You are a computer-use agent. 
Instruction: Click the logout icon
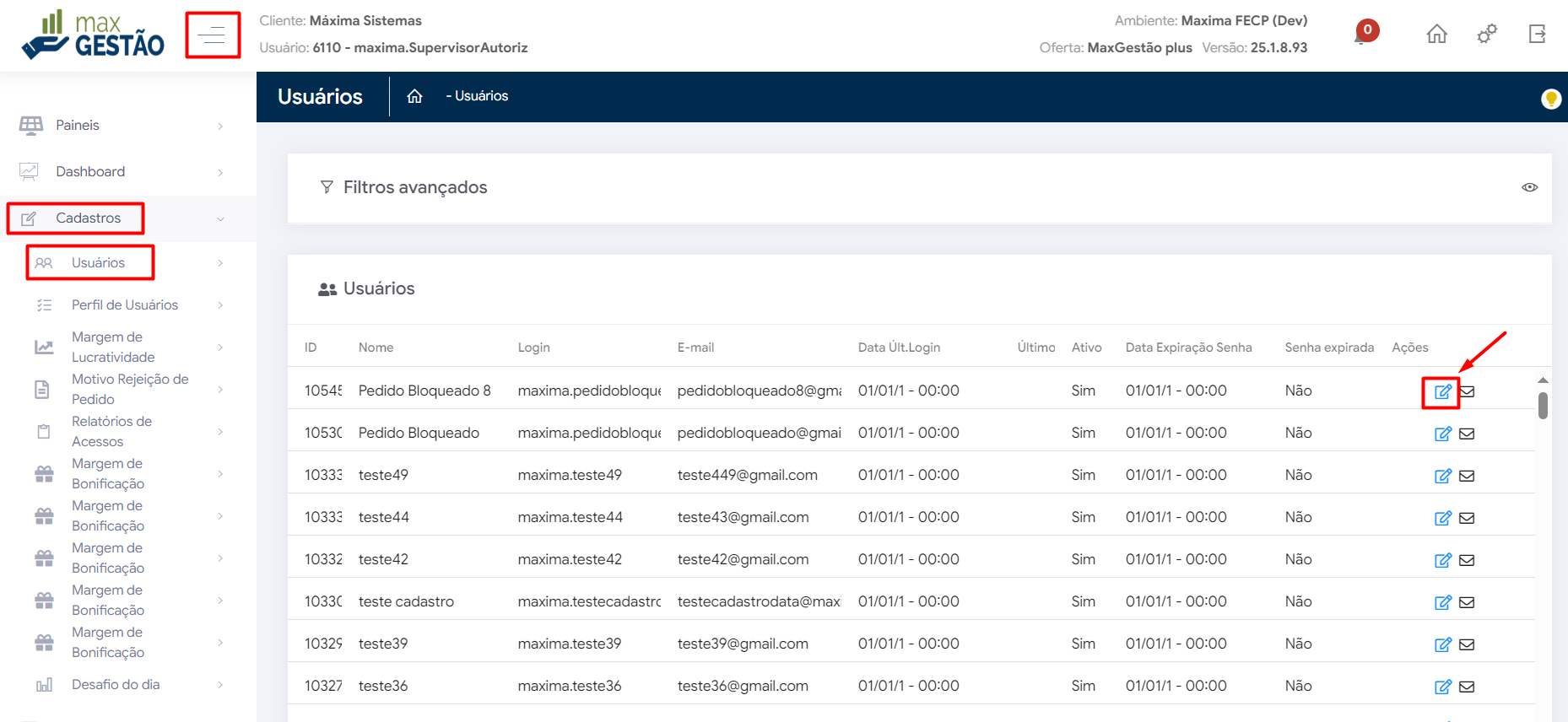tap(1537, 35)
